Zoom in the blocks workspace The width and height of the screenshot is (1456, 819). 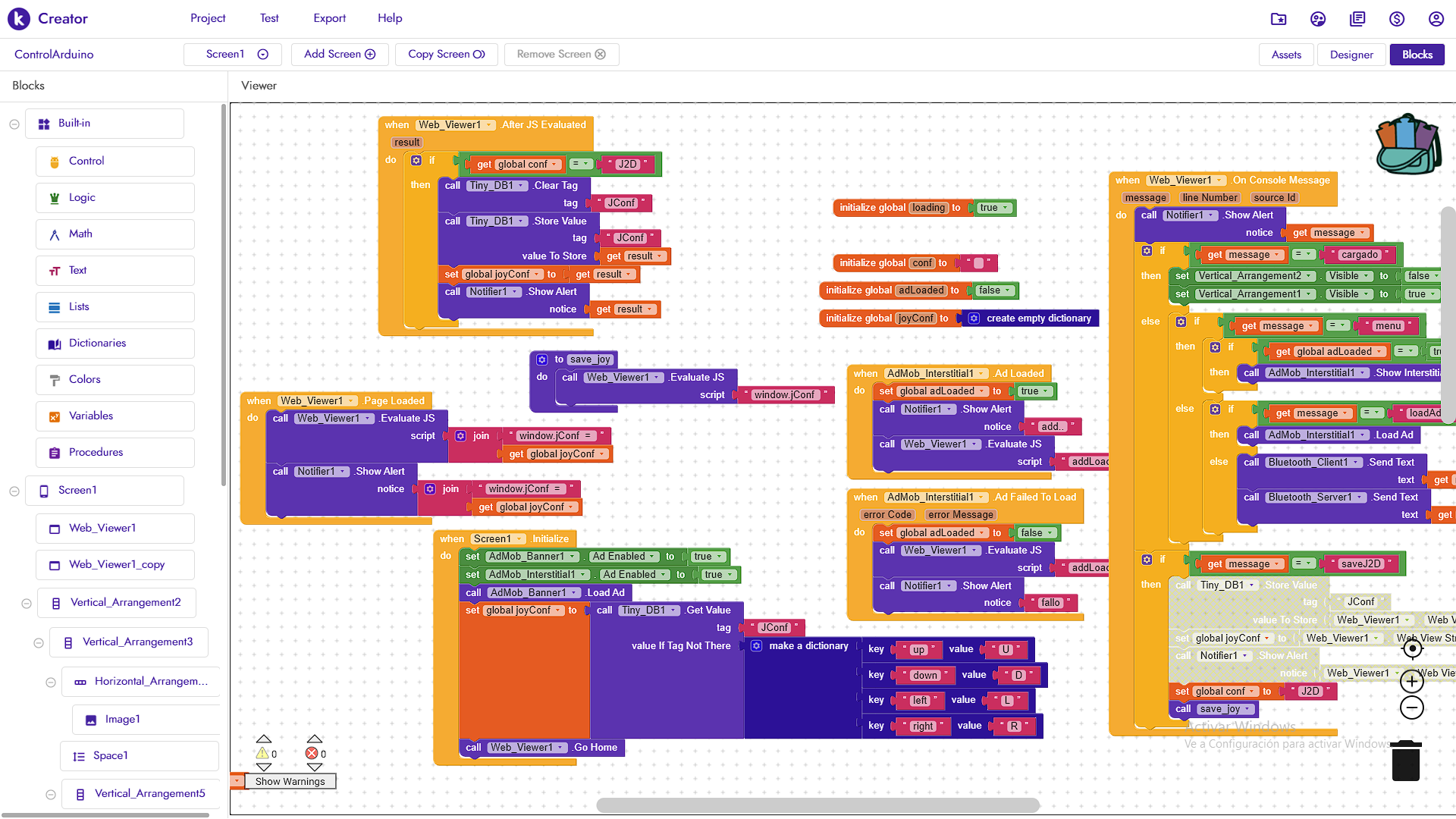tap(1411, 681)
